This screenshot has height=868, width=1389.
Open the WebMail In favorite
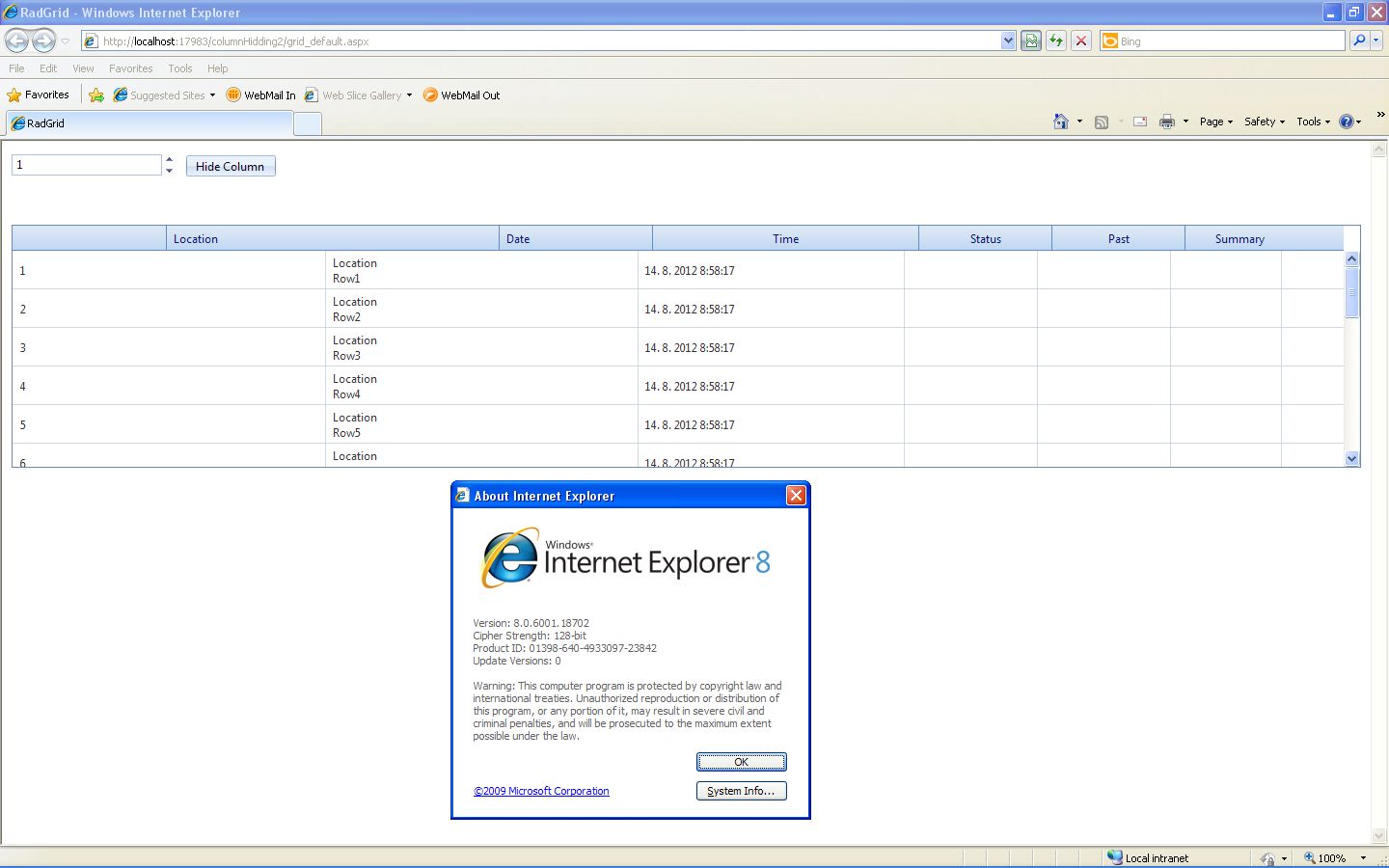point(260,95)
